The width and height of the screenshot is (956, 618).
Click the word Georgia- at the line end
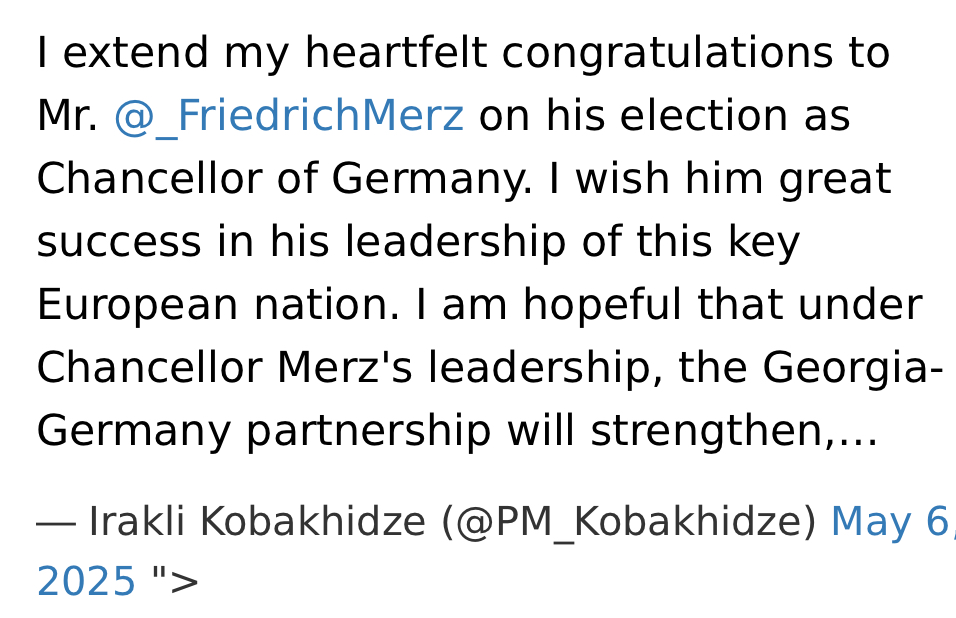pyautogui.click(x=853, y=369)
